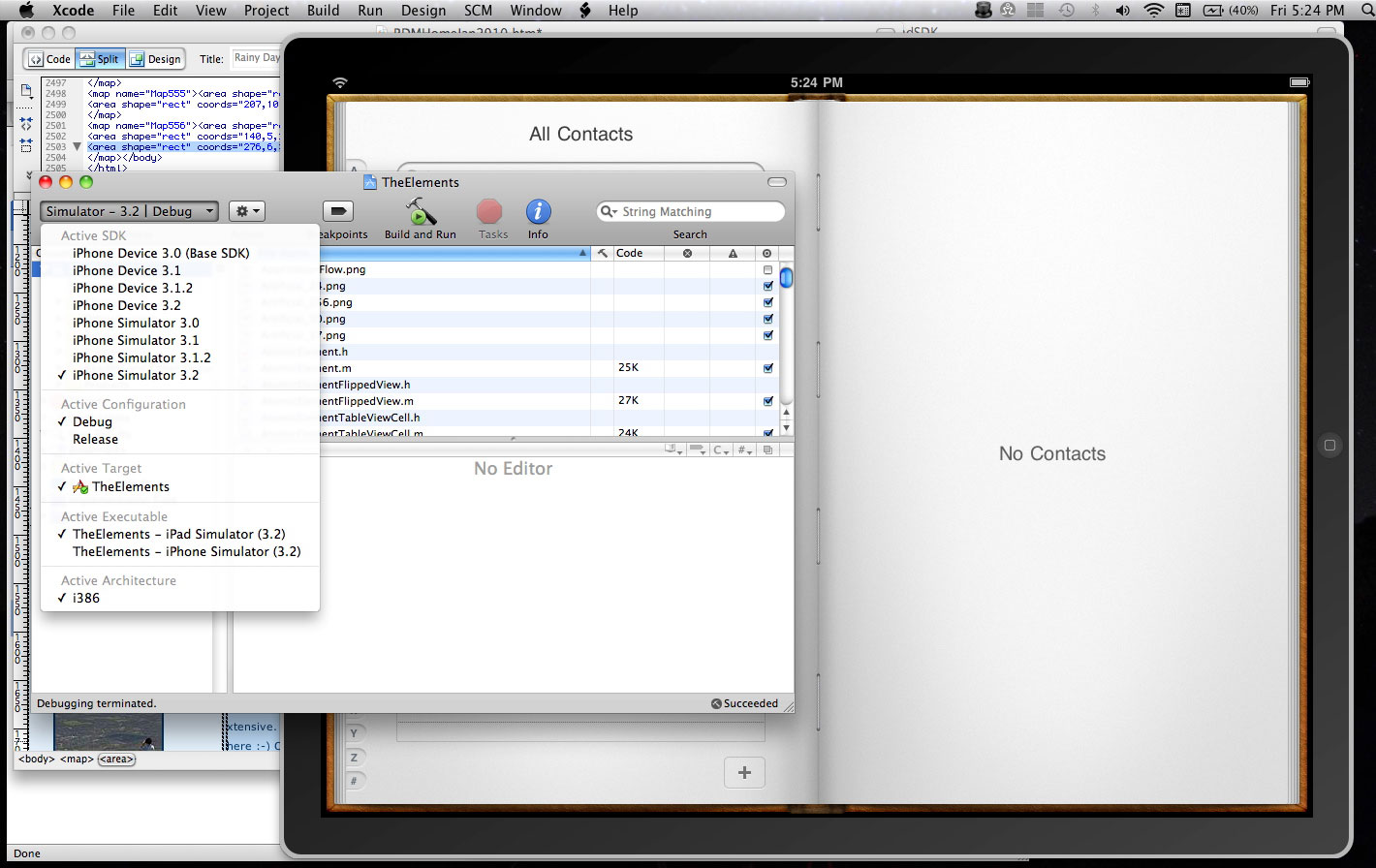
Task: Uncheck target box in the 25K row
Action: click(x=768, y=368)
